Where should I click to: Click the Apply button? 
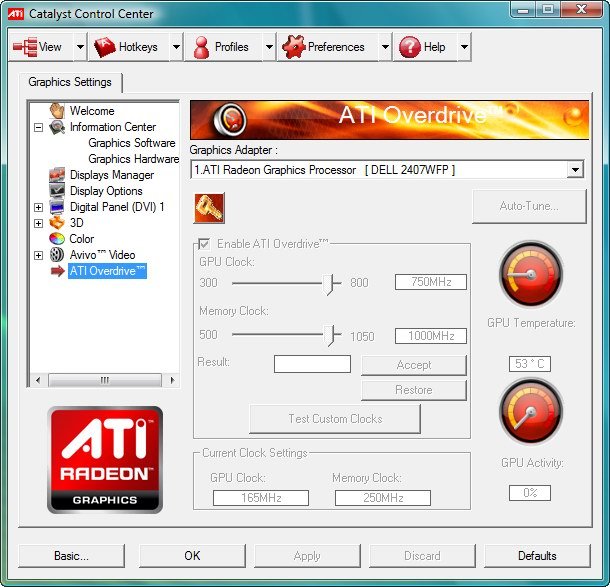coord(307,555)
